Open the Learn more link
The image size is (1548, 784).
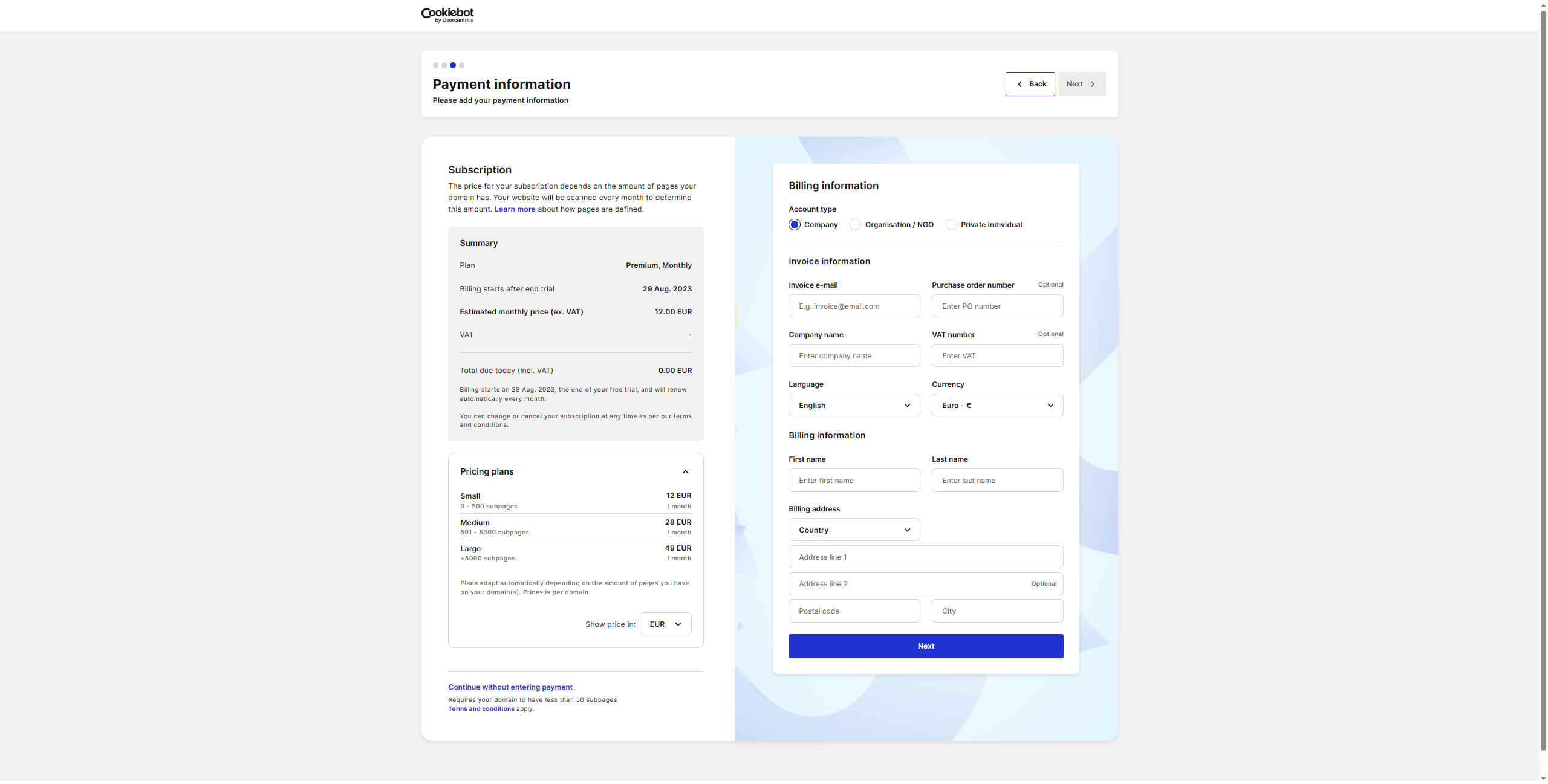pyautogui.click(x=515, y=209)
